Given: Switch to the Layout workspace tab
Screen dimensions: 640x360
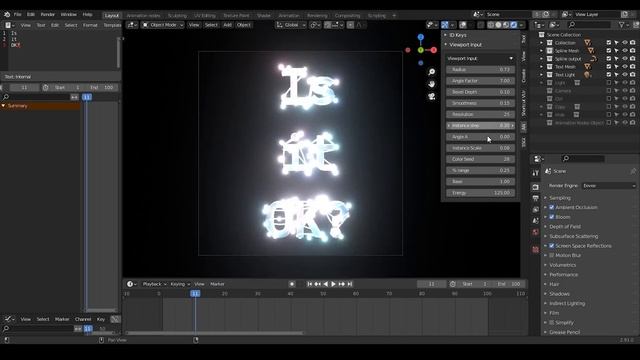Looking at the screenshot, I should (111, 16).
